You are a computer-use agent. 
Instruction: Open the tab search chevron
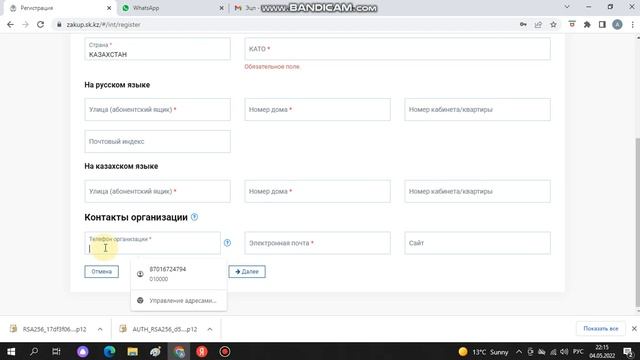(x=567, y=7)
